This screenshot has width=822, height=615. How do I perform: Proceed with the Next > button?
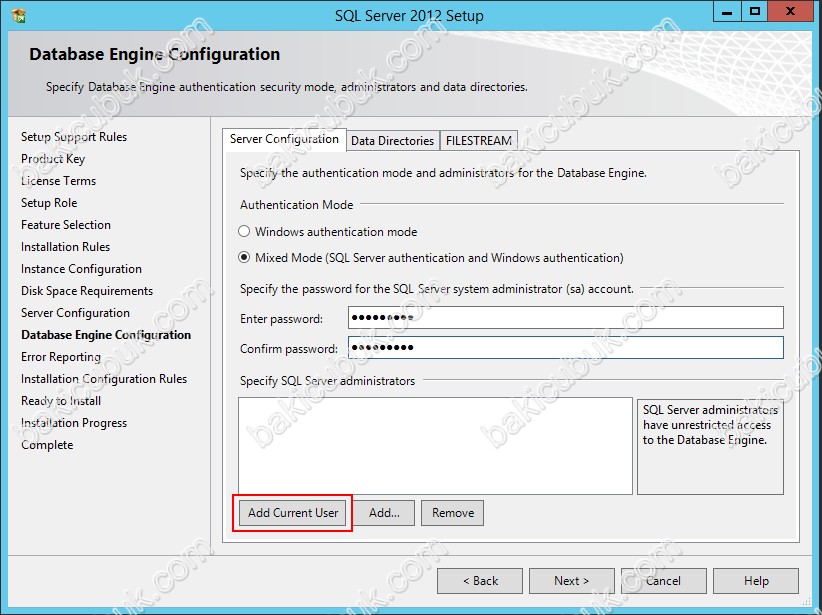coord(571,581)
